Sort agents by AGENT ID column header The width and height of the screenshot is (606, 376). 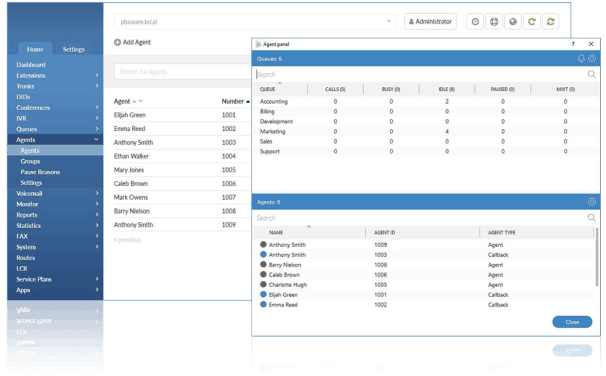click(385, 233)
